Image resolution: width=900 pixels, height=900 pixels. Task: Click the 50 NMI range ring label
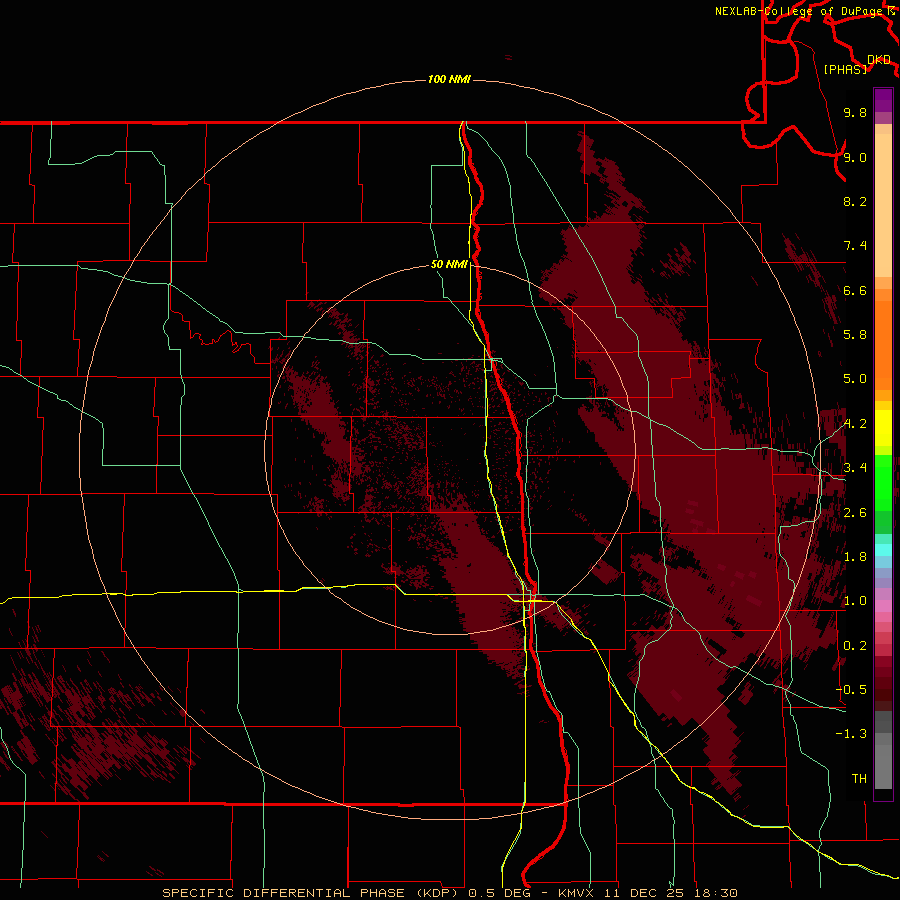point(449,264)
